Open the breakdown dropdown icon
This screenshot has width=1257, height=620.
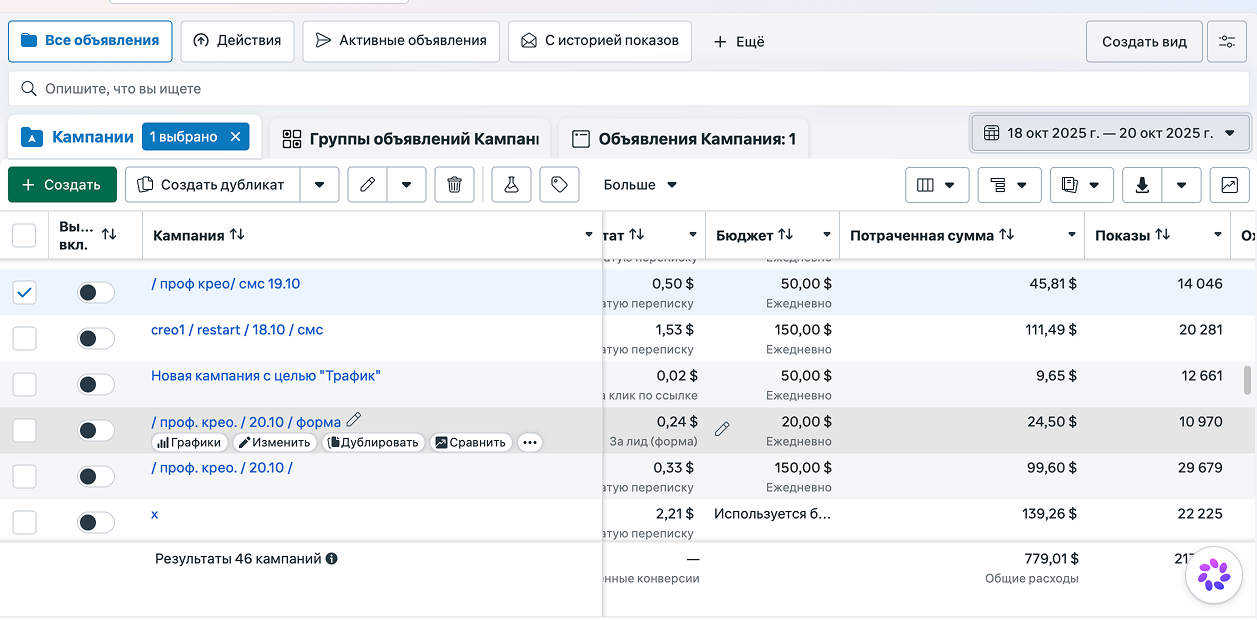[1009, 185]
